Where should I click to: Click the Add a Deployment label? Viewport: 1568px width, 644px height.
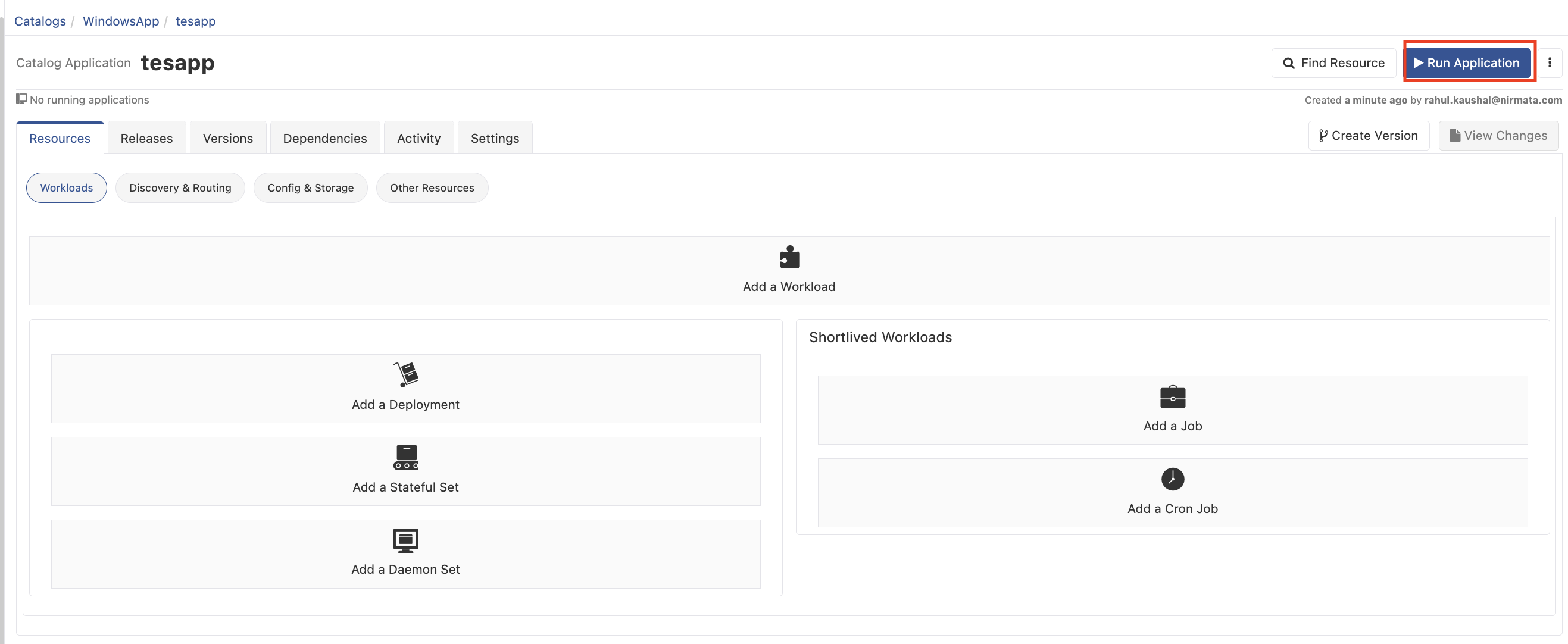[405, 404]
